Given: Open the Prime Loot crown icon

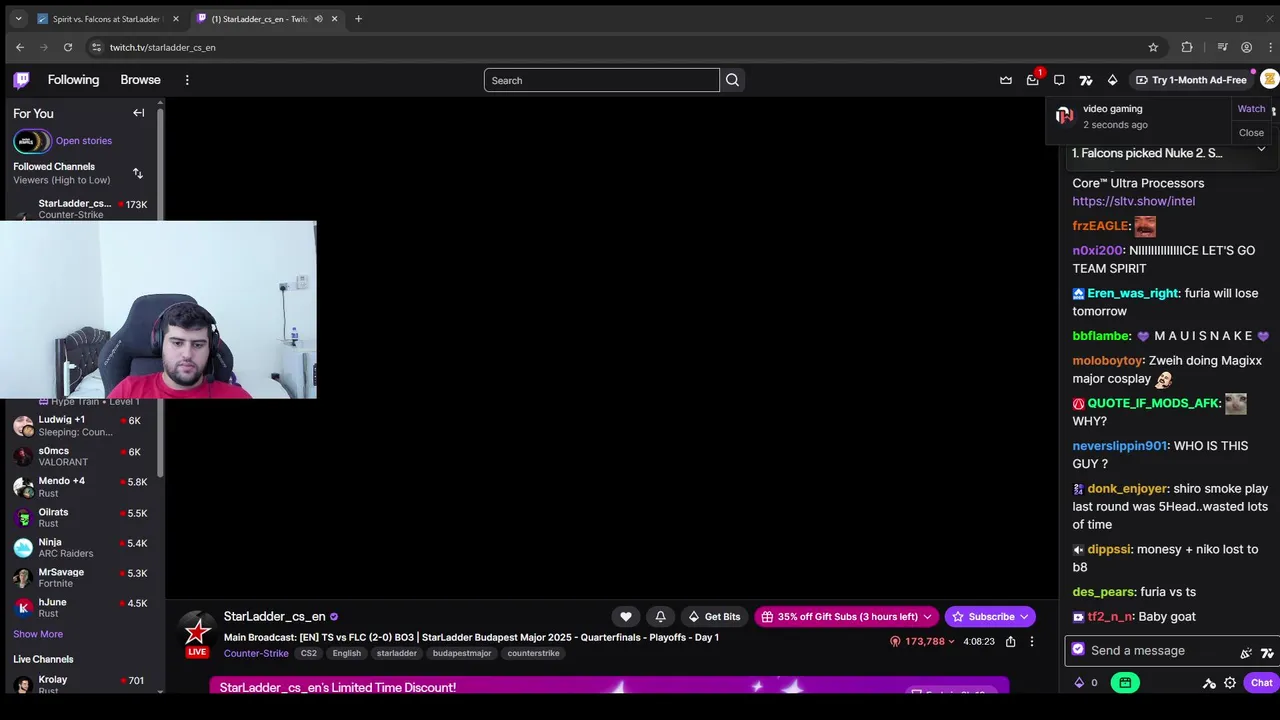Looking at the screenshot, I should [x=1006, y=80].
